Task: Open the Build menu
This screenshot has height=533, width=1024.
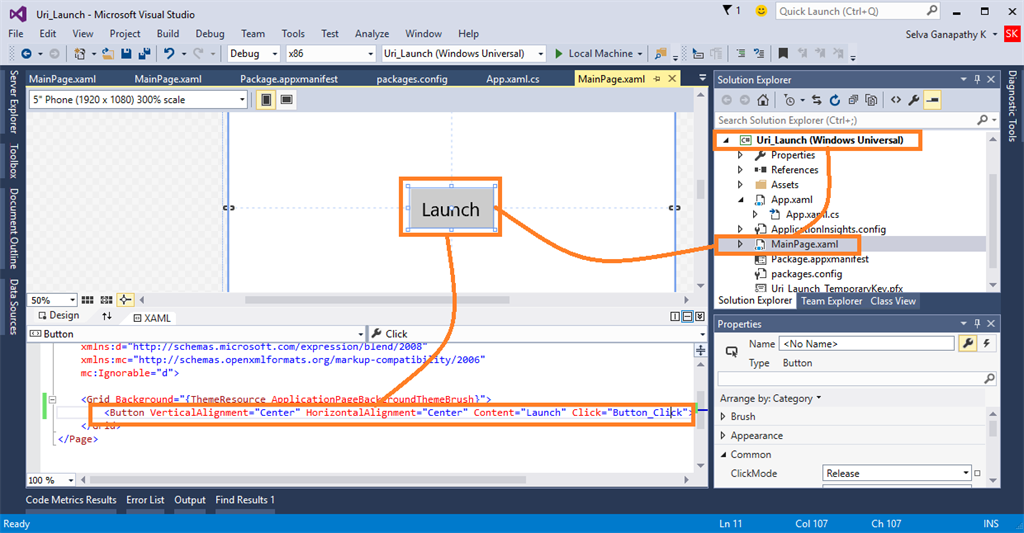Action: (167, 33)
